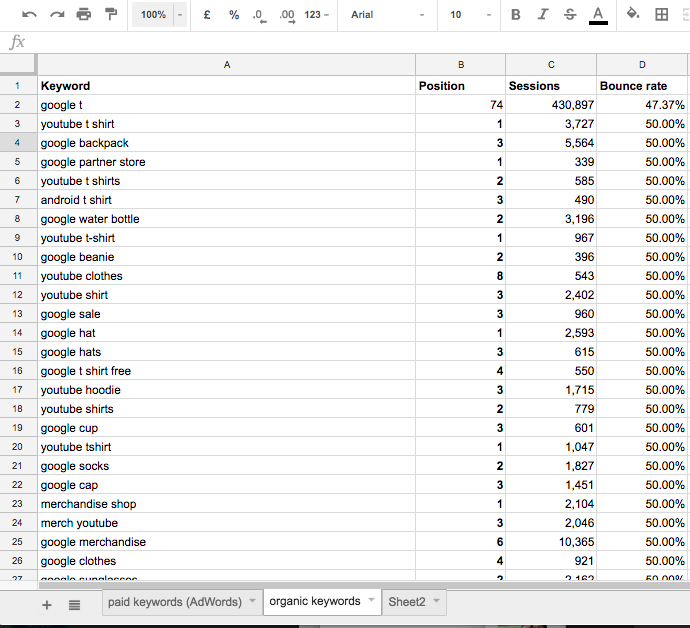Screen dimensions: 690x628
Task: Select the Sessions header cell
Action: (551, 86)
